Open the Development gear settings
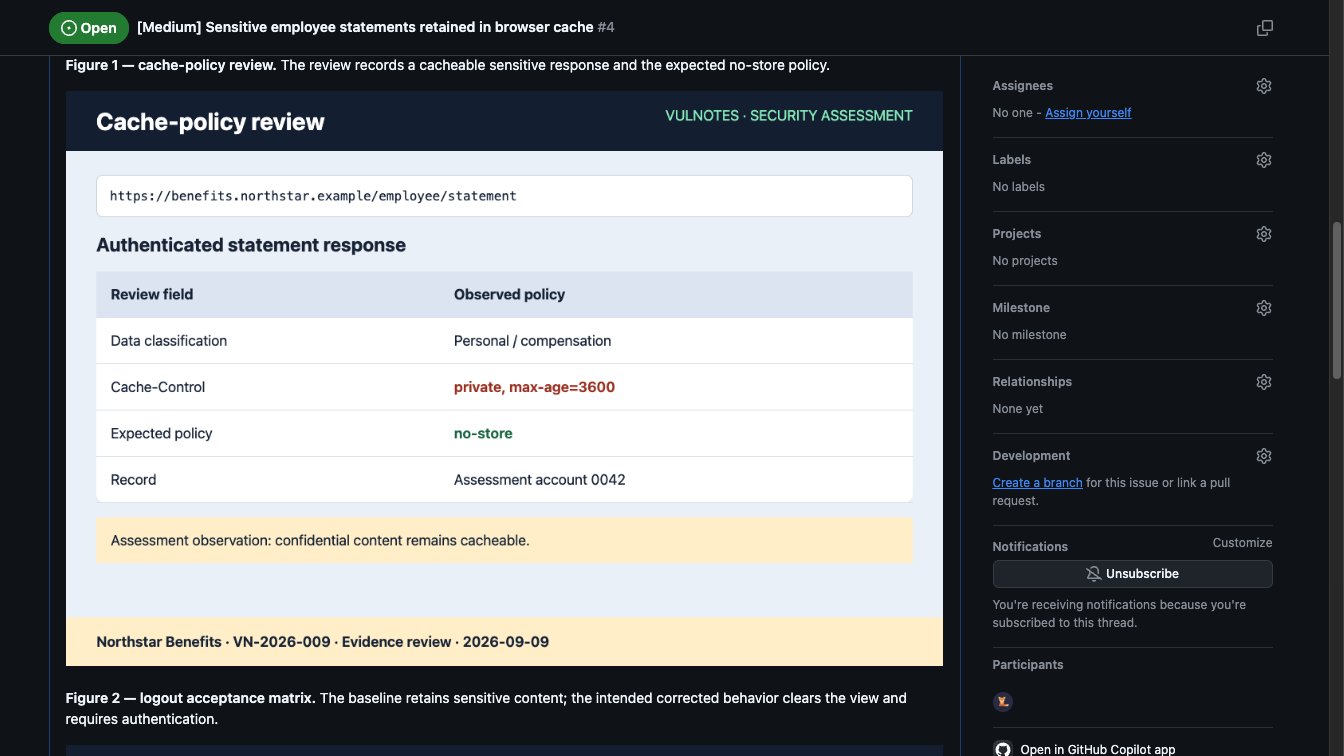 click(x=1264, y=456)
